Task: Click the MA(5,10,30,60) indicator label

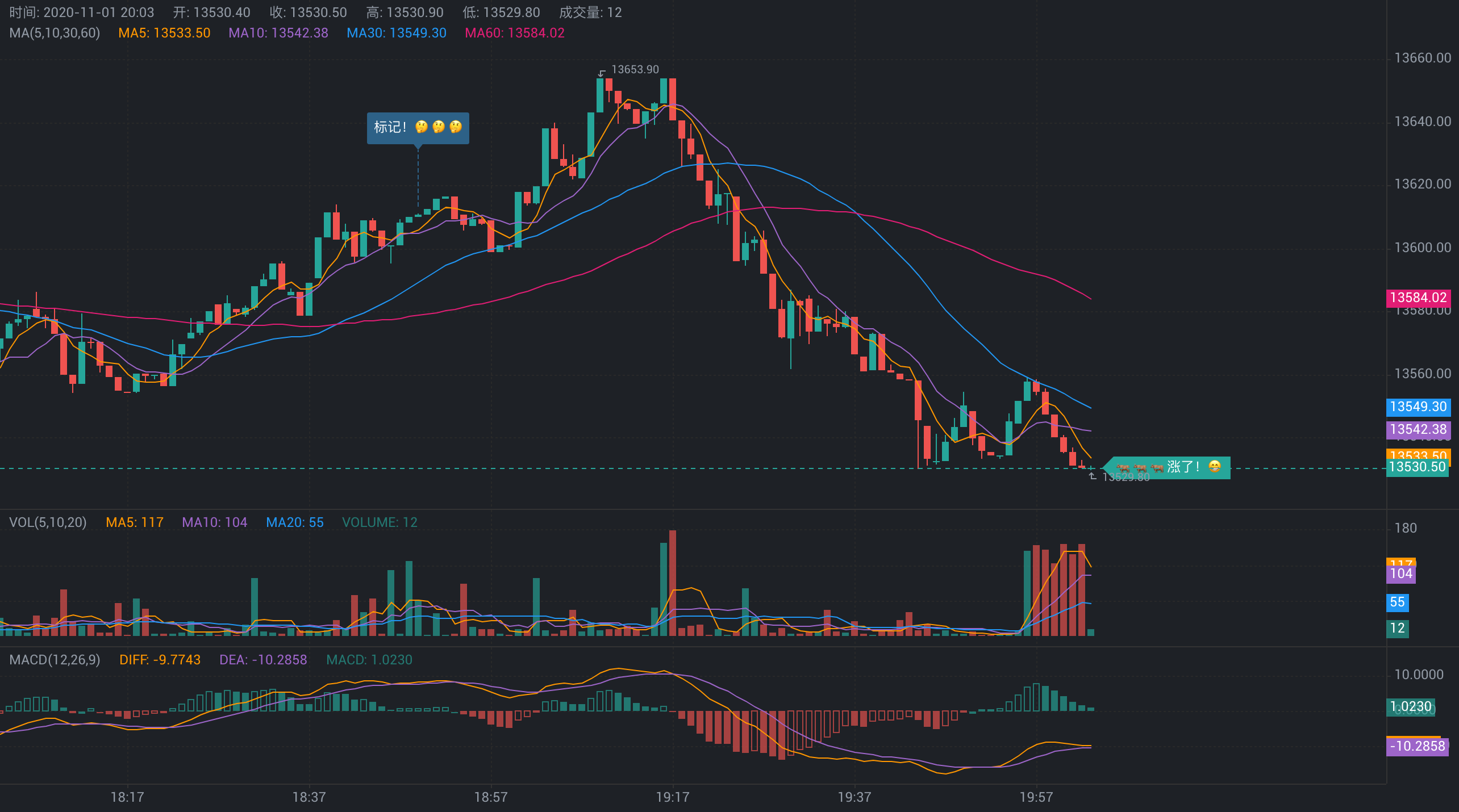Action: point(55,33)
